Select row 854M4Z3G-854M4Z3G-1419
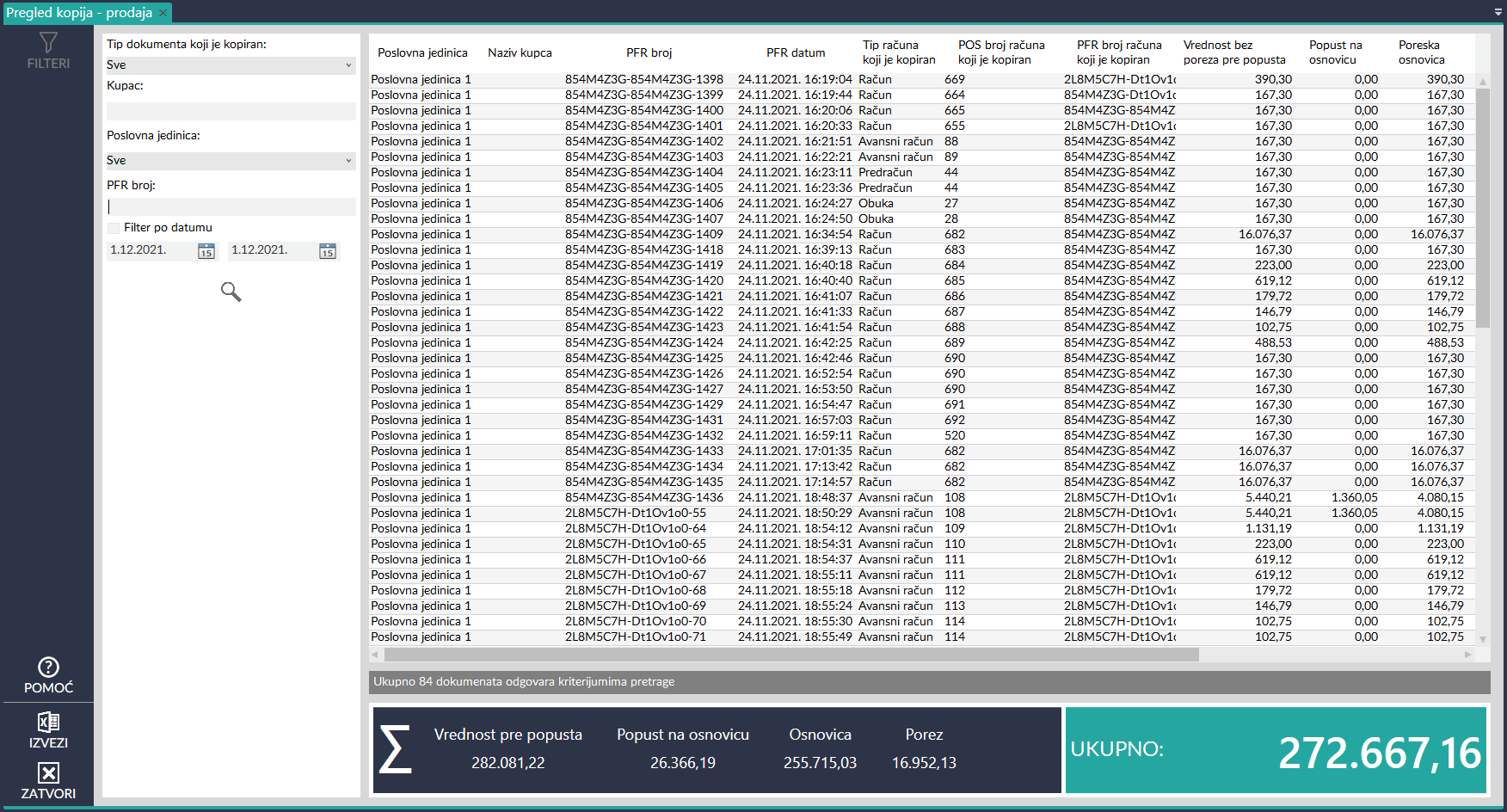Image resolution: width=1507 pixels, height=812 pixels. tap(921, 266)
